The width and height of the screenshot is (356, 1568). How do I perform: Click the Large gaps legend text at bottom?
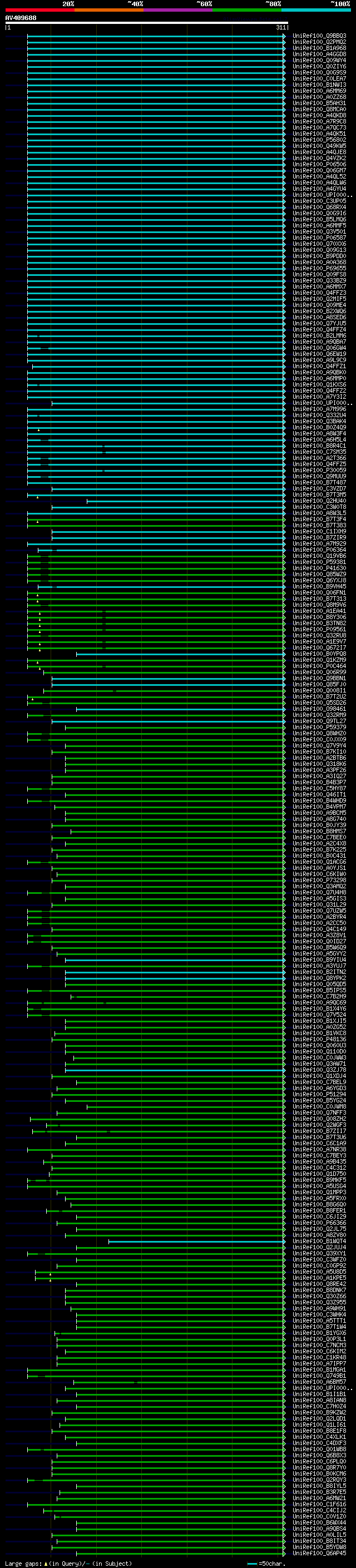click(x=68, y=1563)
